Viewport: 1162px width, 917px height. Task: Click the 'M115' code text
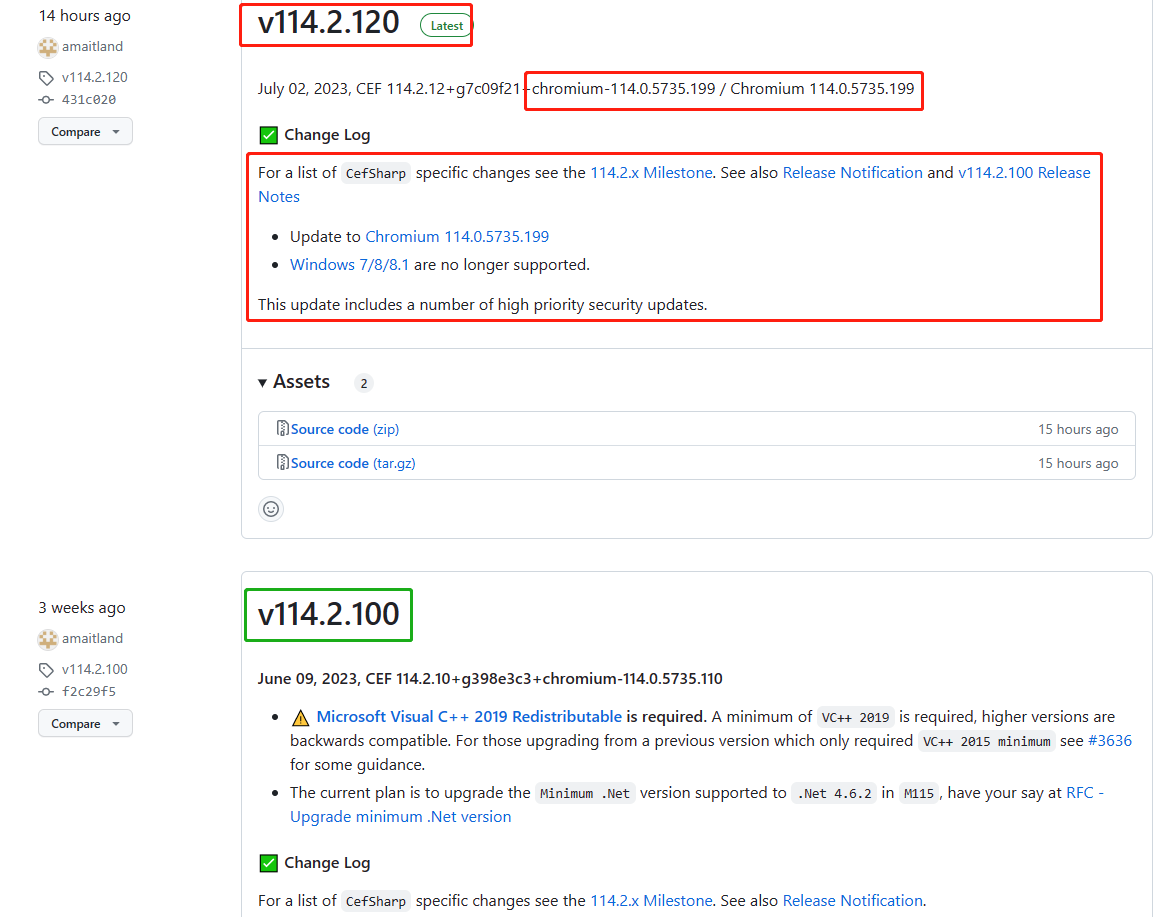point(919,793)
